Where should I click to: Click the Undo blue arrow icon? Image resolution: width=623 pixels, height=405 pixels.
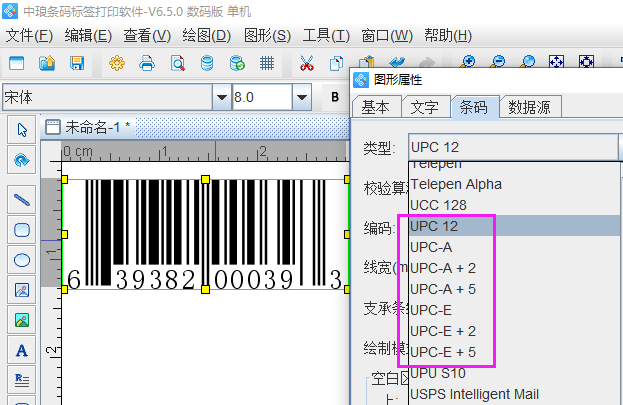[x=397, y=62]
